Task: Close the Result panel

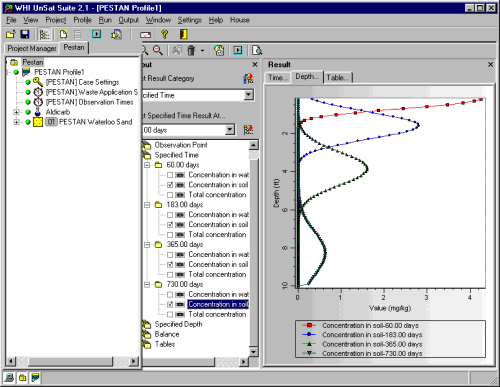Action: point(490,64)
